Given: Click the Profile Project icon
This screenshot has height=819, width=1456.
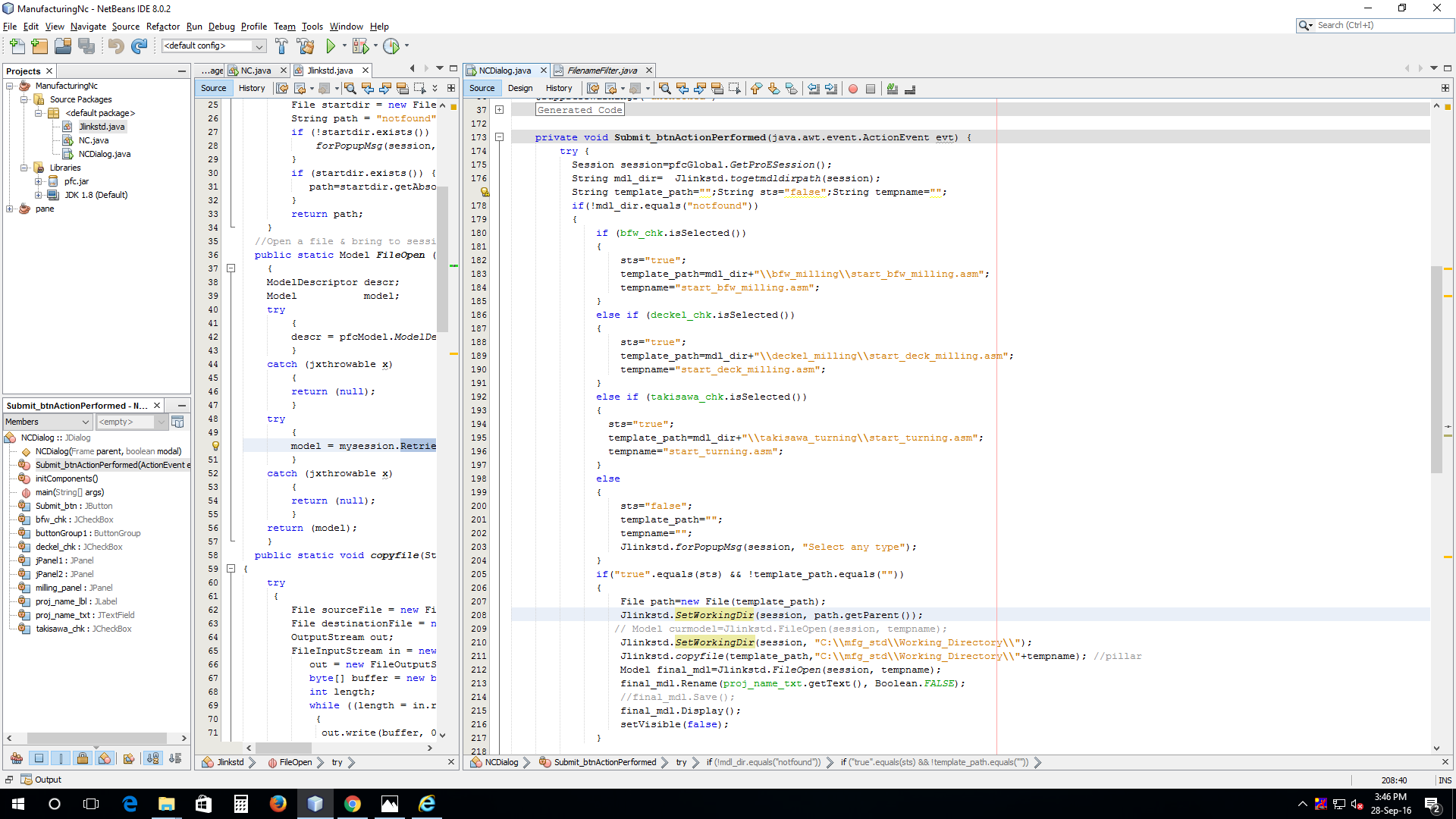Looking at the screenshot, I should [391, 46].
